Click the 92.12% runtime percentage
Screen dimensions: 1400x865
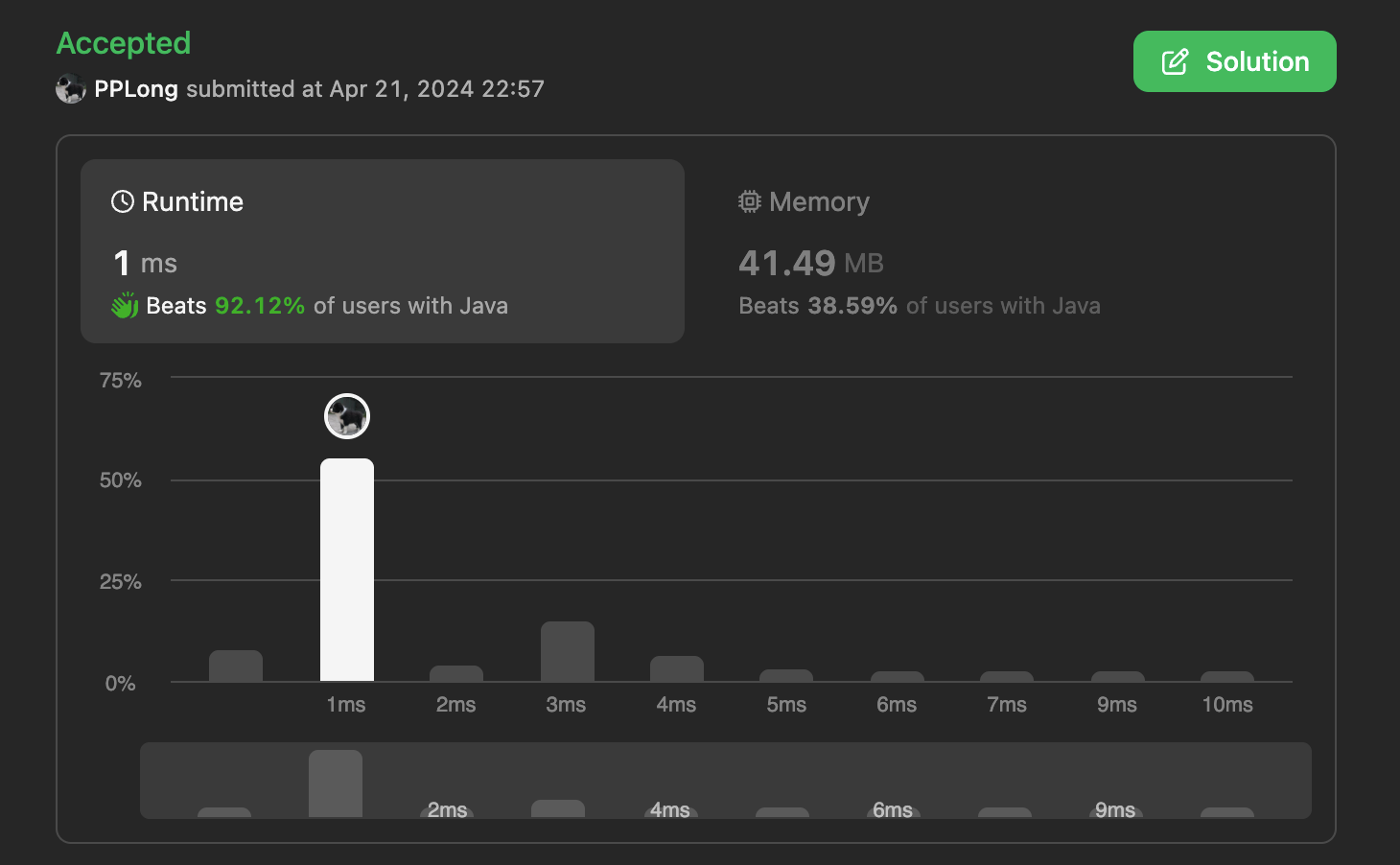click(x=260, y=306)
